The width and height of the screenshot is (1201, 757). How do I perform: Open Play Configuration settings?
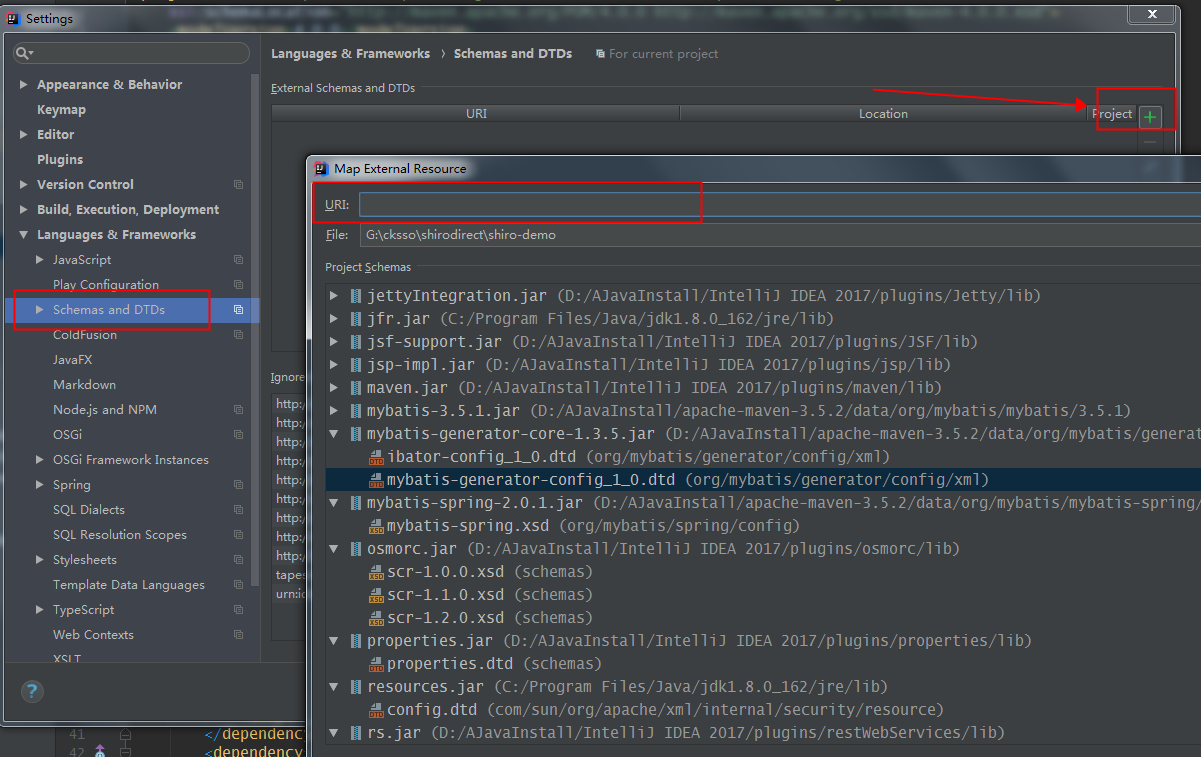tap(106, 285)
